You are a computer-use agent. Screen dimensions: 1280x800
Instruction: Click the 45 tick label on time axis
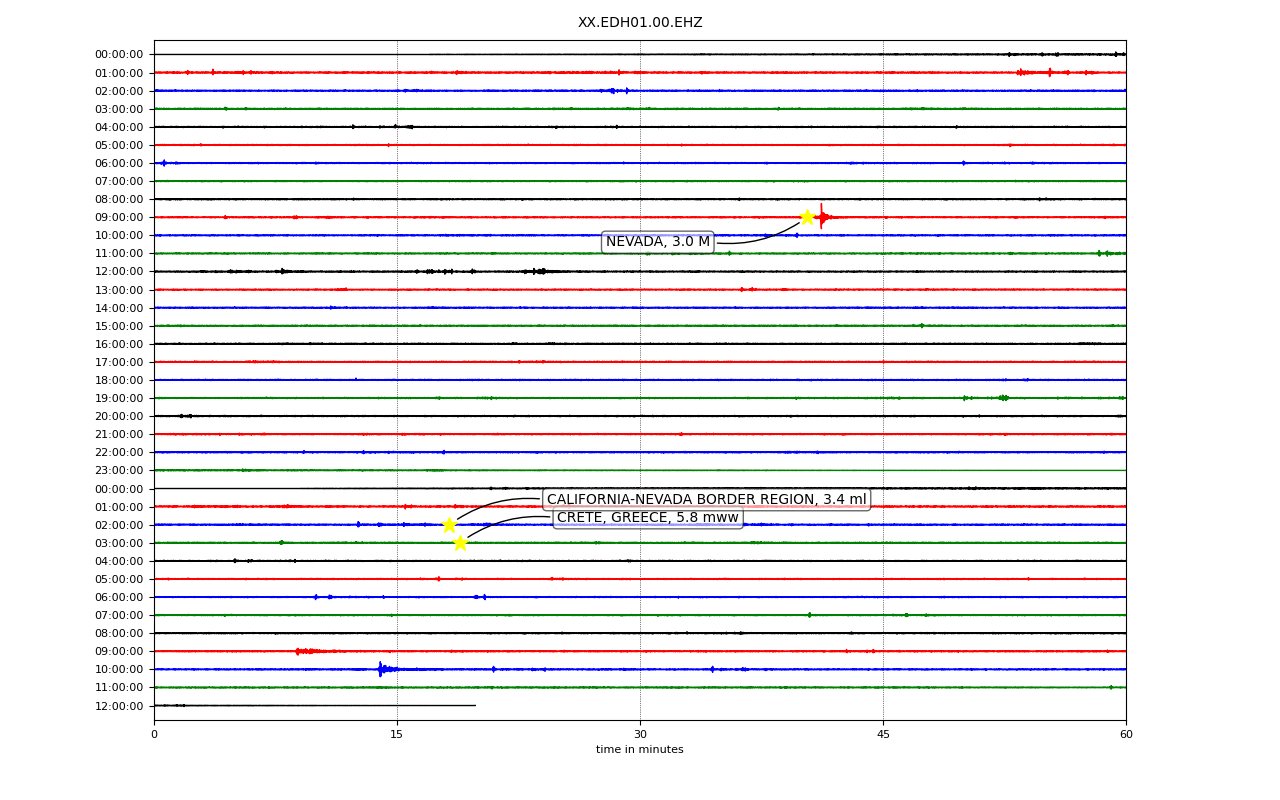tap(883, 735)
